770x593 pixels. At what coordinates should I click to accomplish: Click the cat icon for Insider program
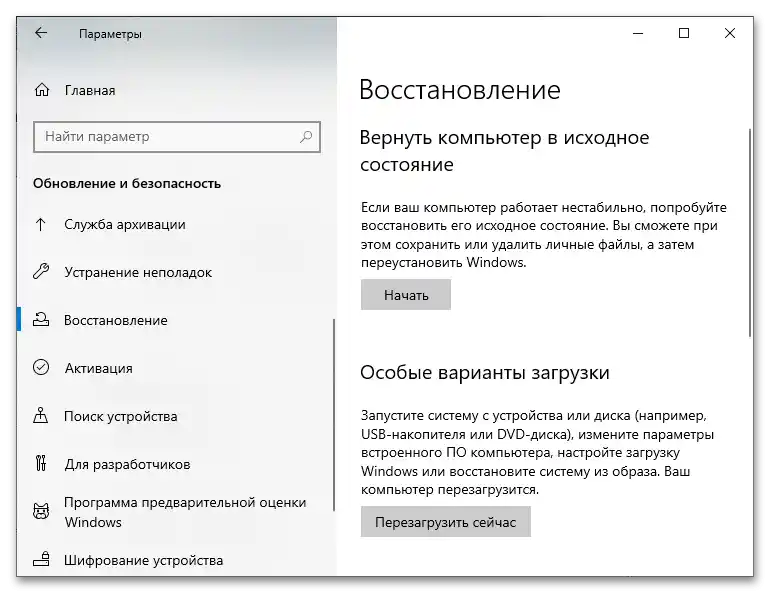point(41,512)
